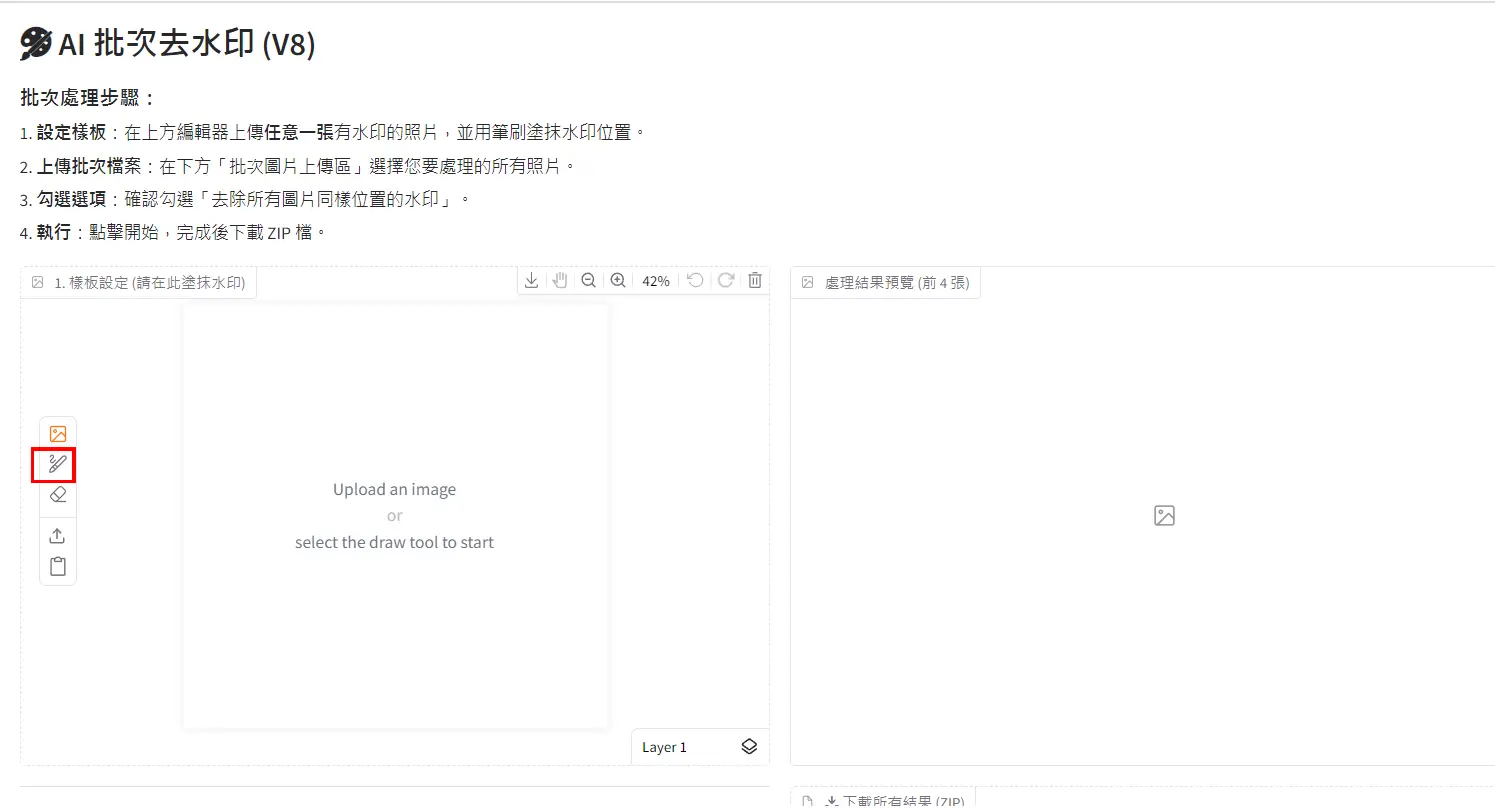This screenshot has height=808, width=1495.
Task: Select the draw tool in the left toolbar
Action: [57, 463]
